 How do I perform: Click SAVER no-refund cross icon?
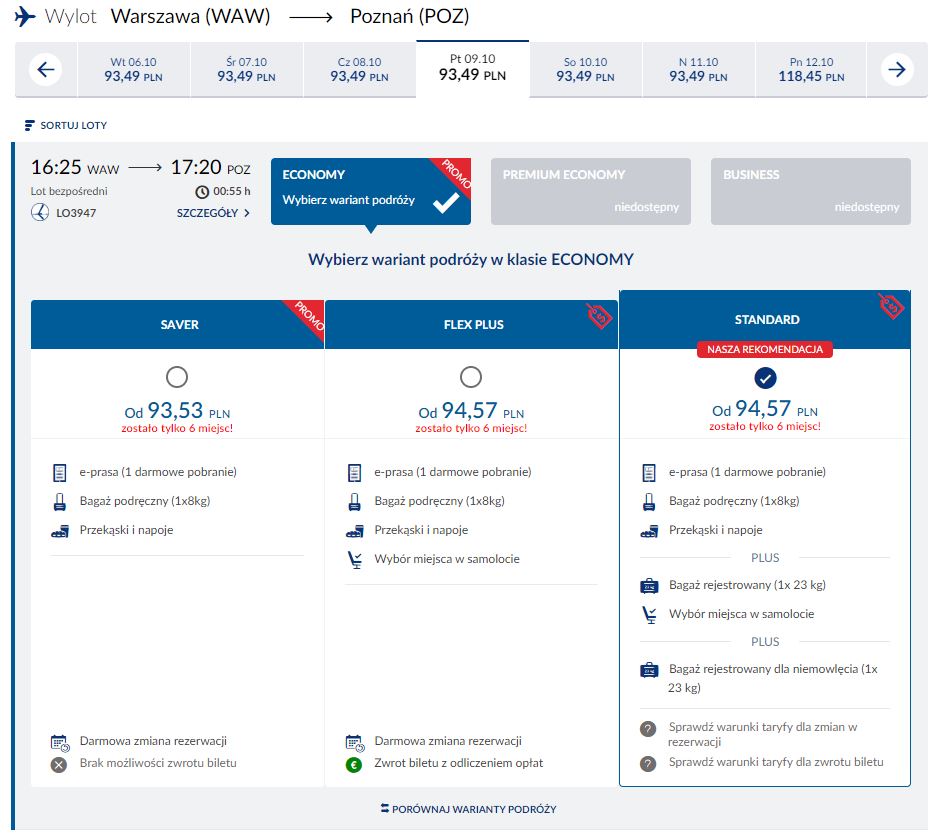59,765
